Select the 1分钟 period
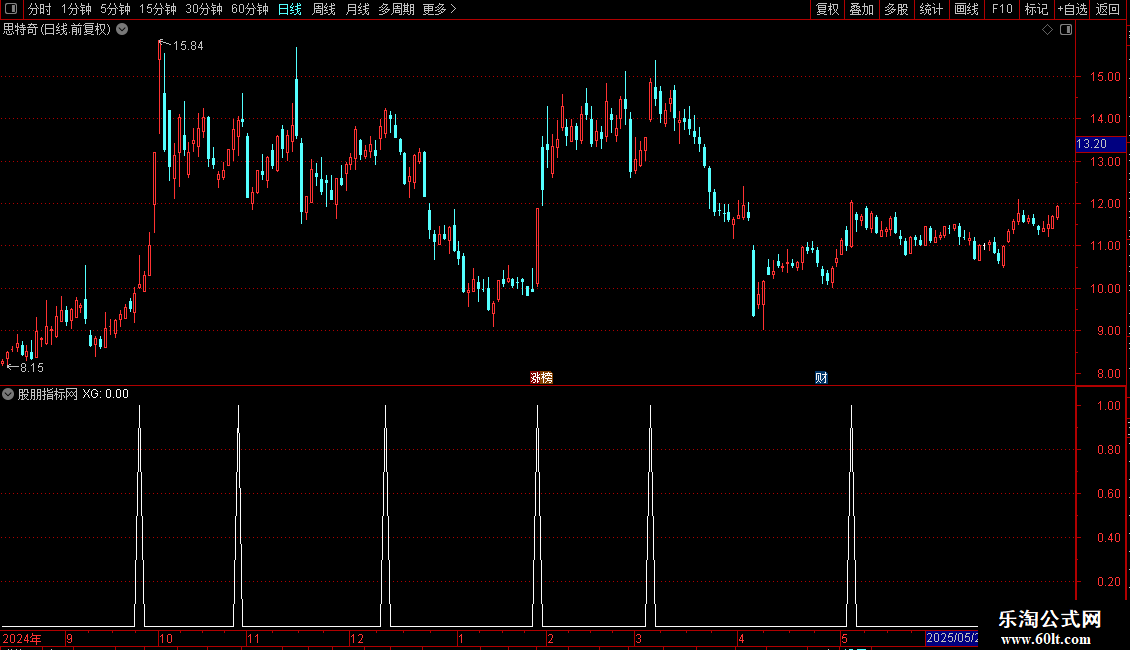This screenshot has width=1130, height=650. coord(76,9)
